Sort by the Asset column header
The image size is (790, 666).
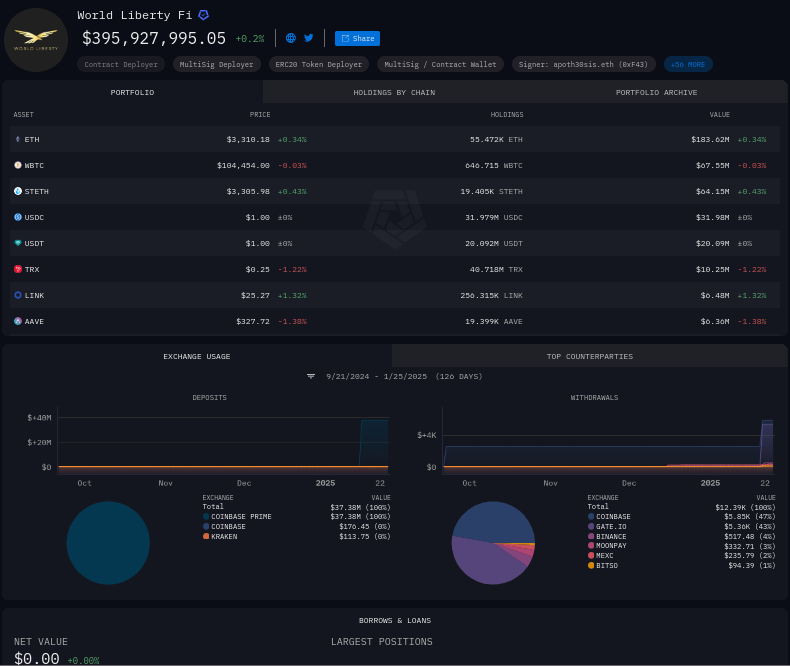(24, 115)
